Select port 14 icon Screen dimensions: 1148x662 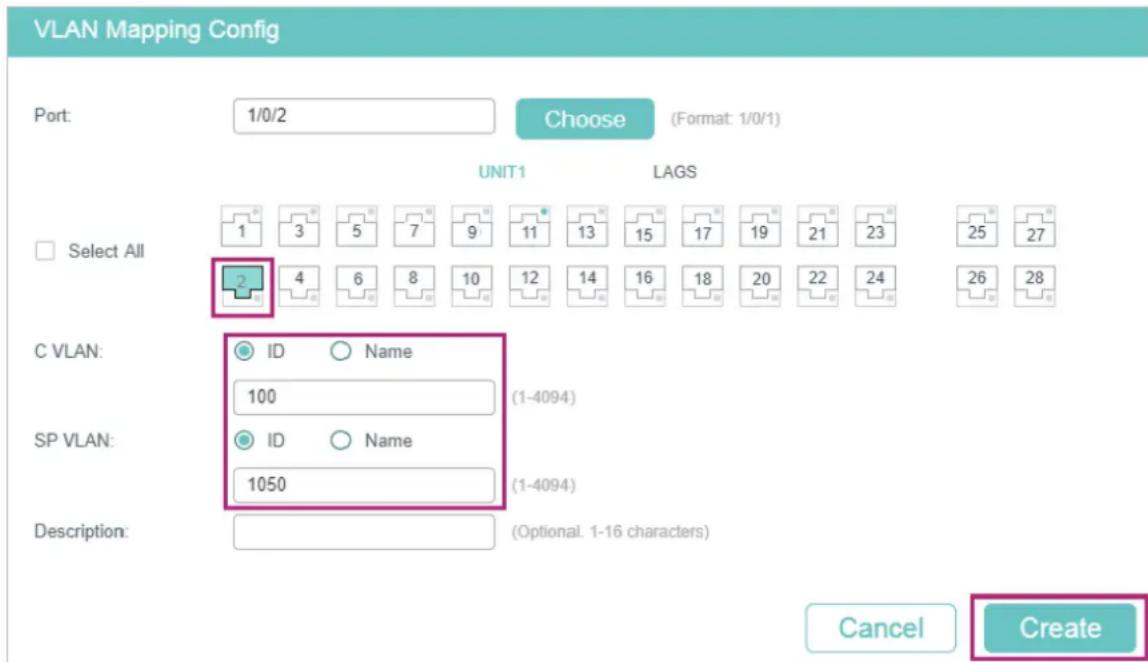coord(587,285)
